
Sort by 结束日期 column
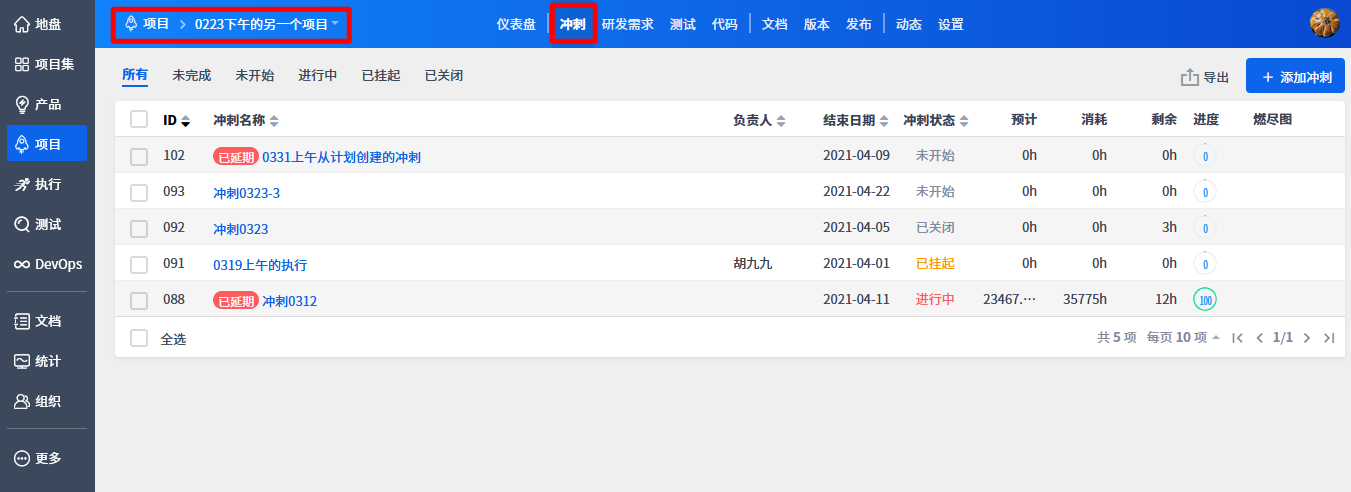point(856,120)
